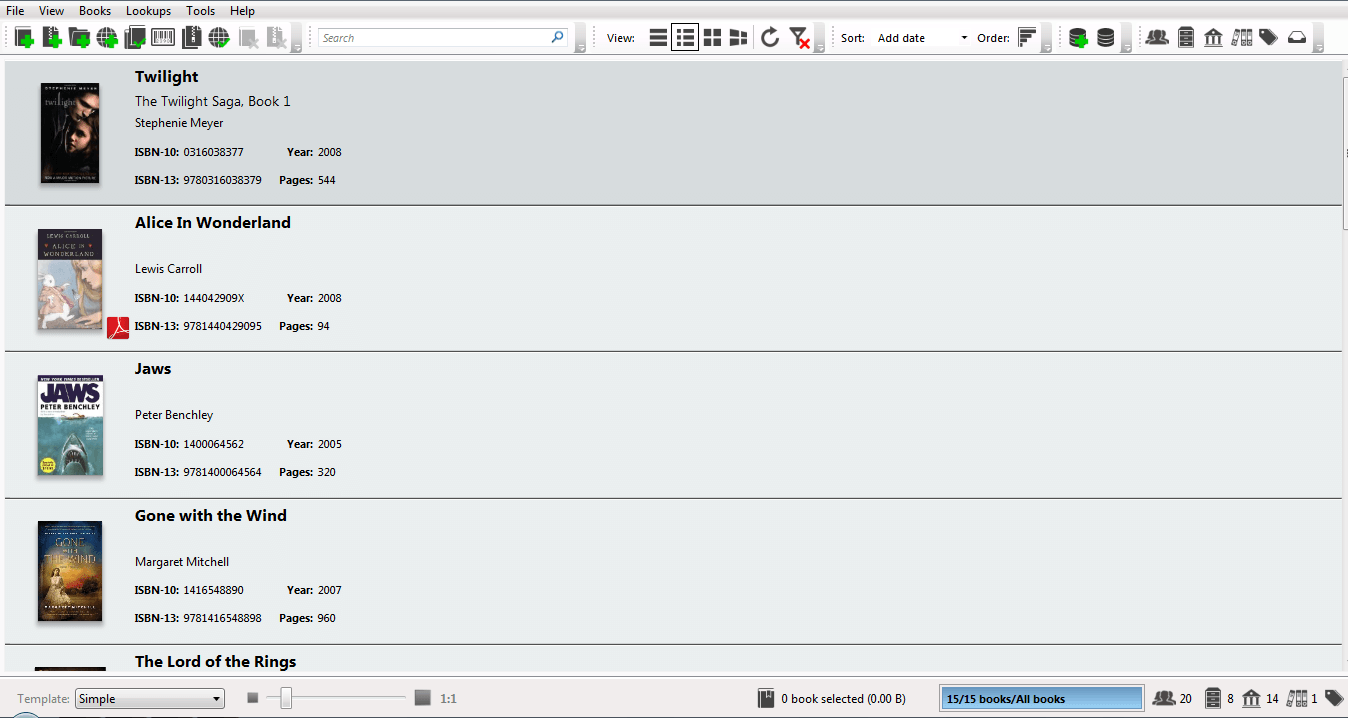
Task: Switch to the thumbnails grid view
Action: pos(712,38)
